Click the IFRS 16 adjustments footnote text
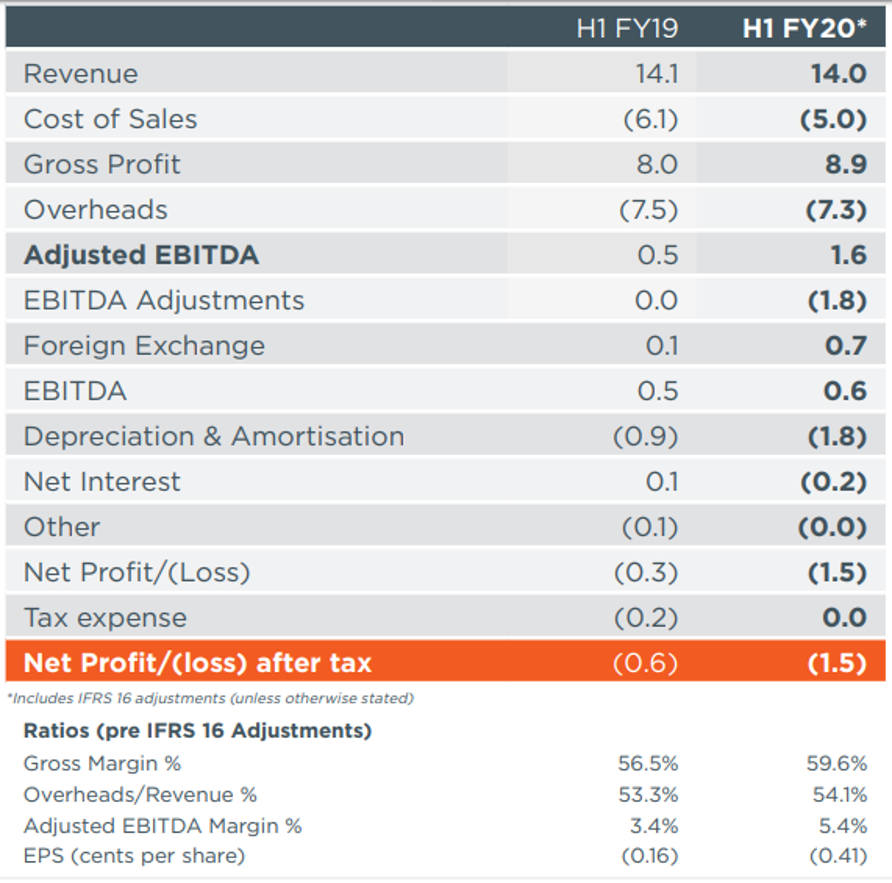This screenshot has width=892, height=883. click(x=210, y=698)
